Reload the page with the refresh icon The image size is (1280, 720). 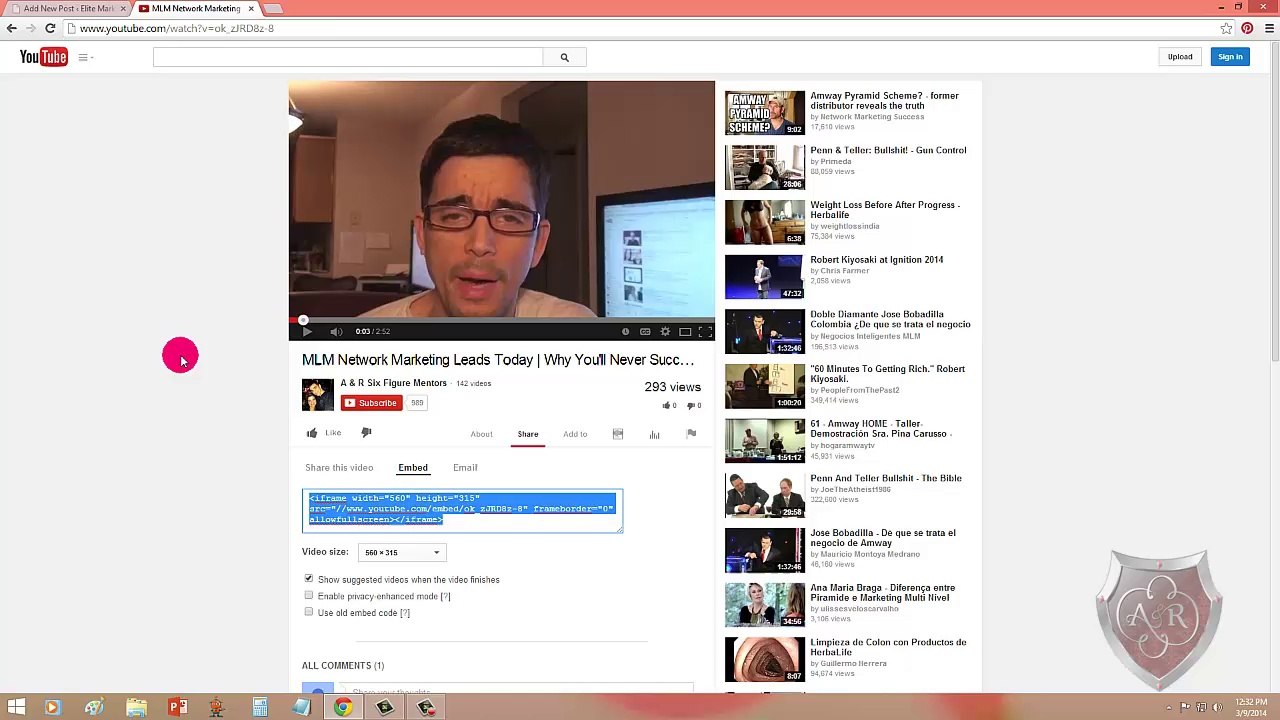[x=50, y=28]
